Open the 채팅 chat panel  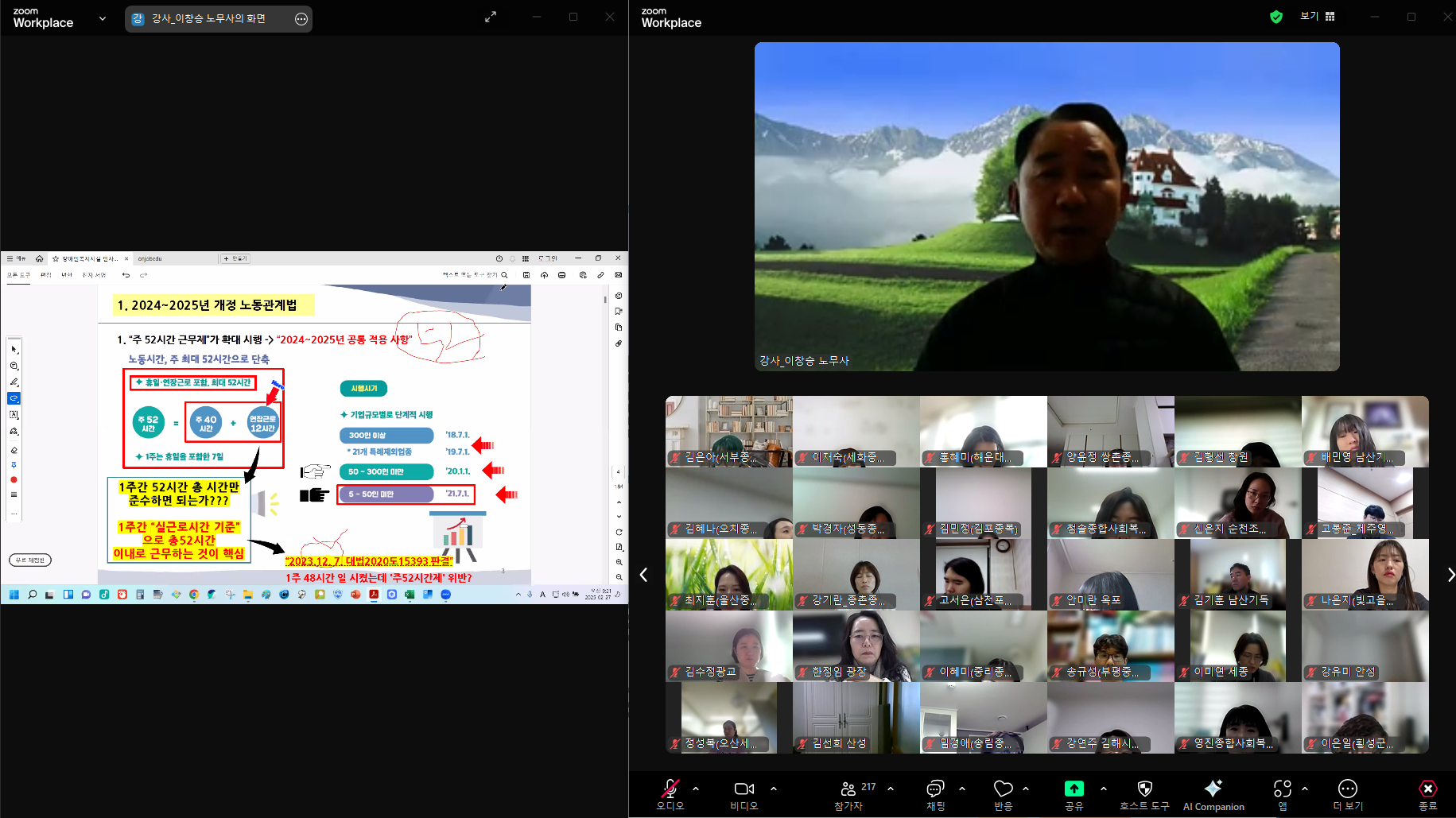tap(935, 793)
